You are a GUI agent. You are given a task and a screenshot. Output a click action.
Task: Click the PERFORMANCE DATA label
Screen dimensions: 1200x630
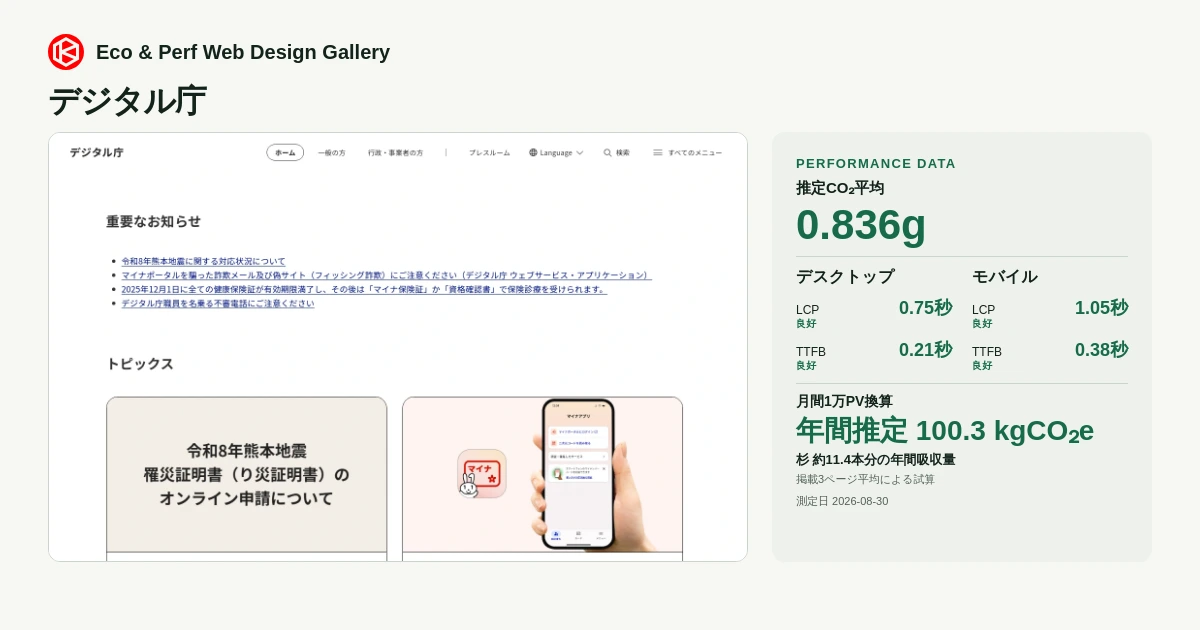[x=876, y=163]
